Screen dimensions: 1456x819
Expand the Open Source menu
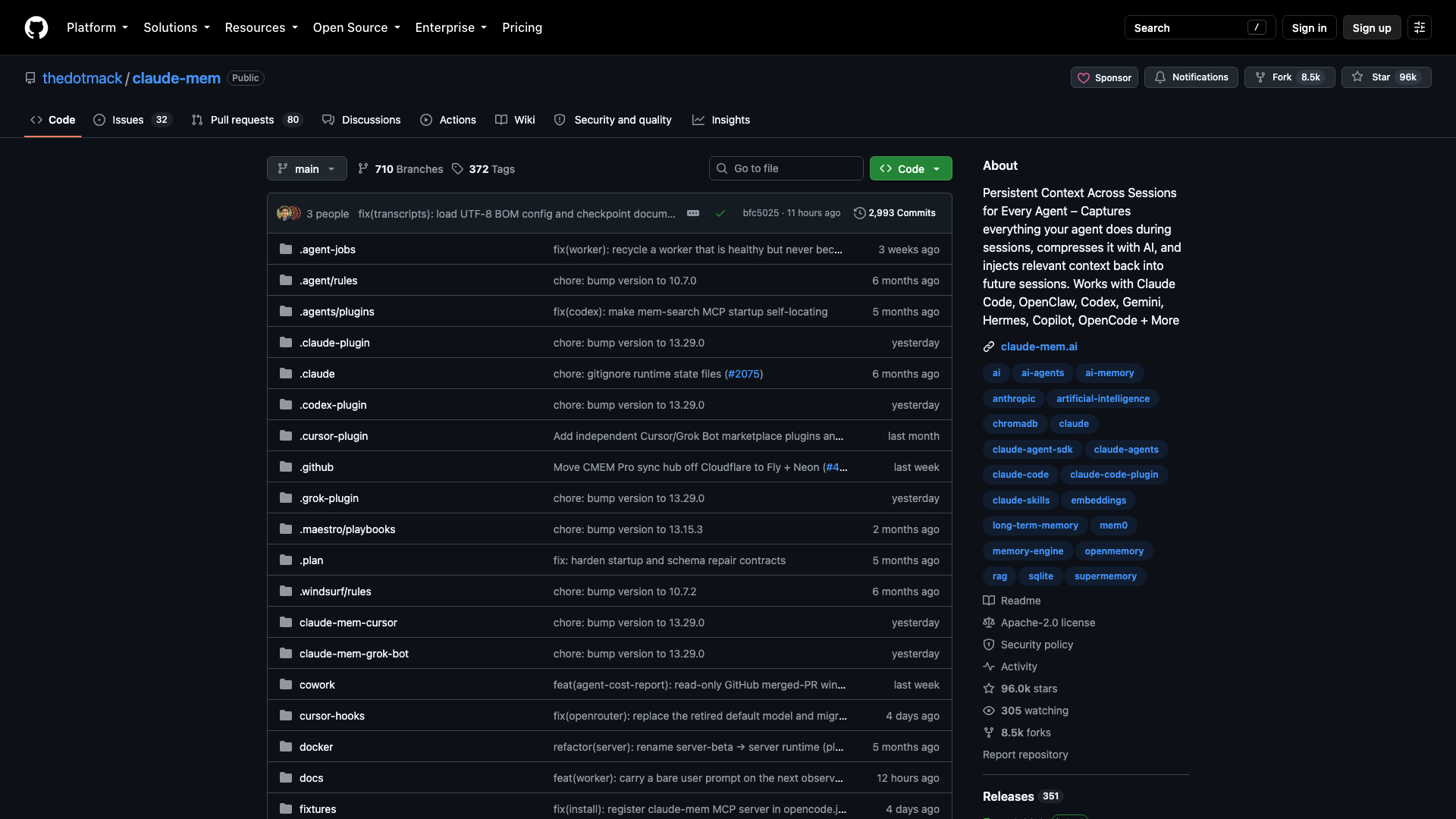[x=356, y=27]
